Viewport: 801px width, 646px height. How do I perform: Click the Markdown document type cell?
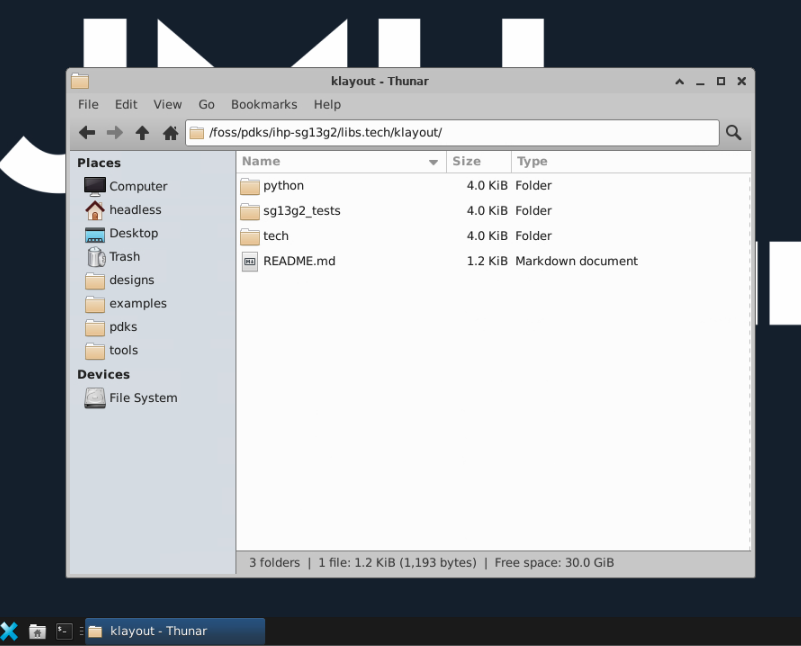coord(576,261)
